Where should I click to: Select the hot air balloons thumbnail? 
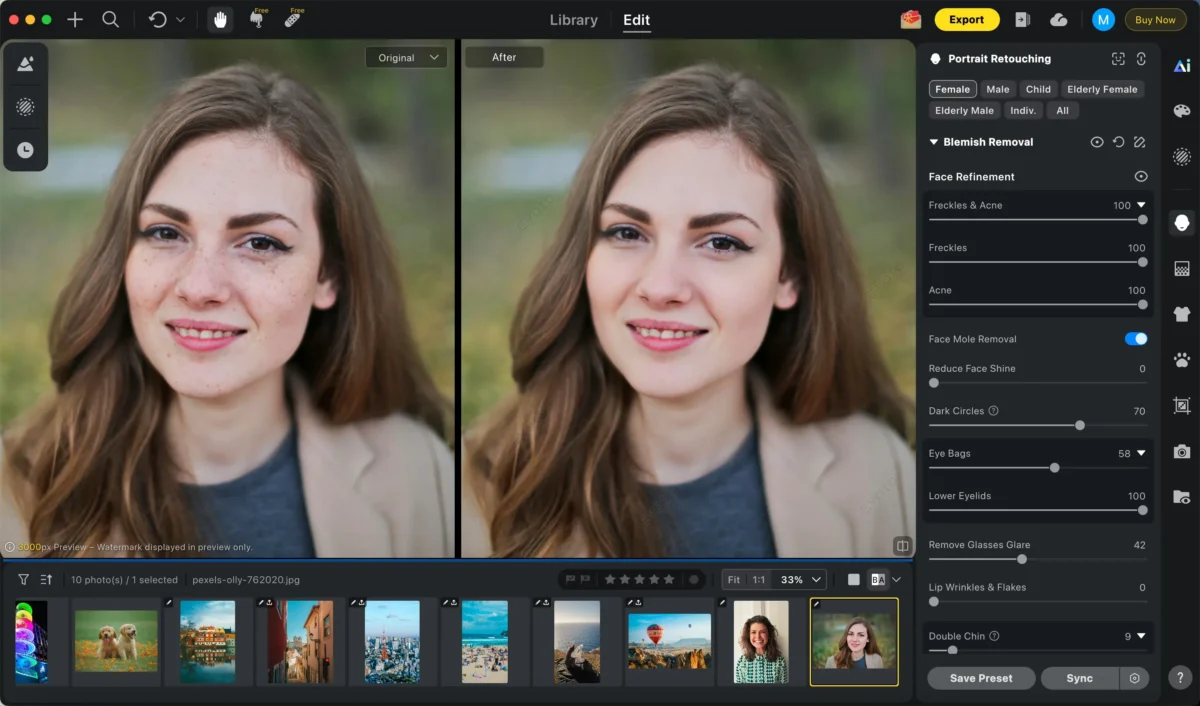(x=669, y=641)
